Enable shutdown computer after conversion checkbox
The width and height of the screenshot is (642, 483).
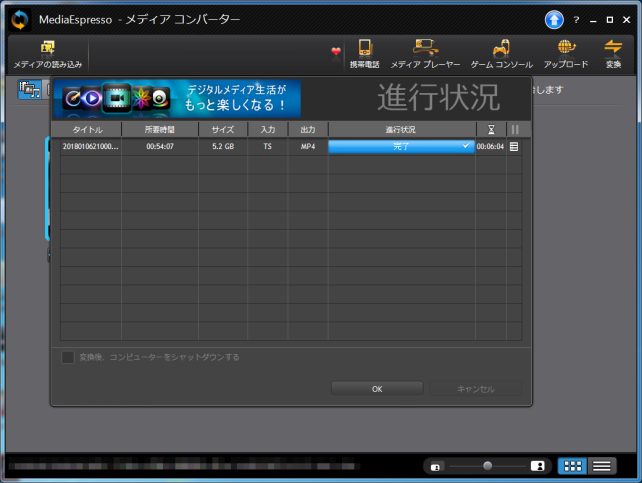(68, 357)
